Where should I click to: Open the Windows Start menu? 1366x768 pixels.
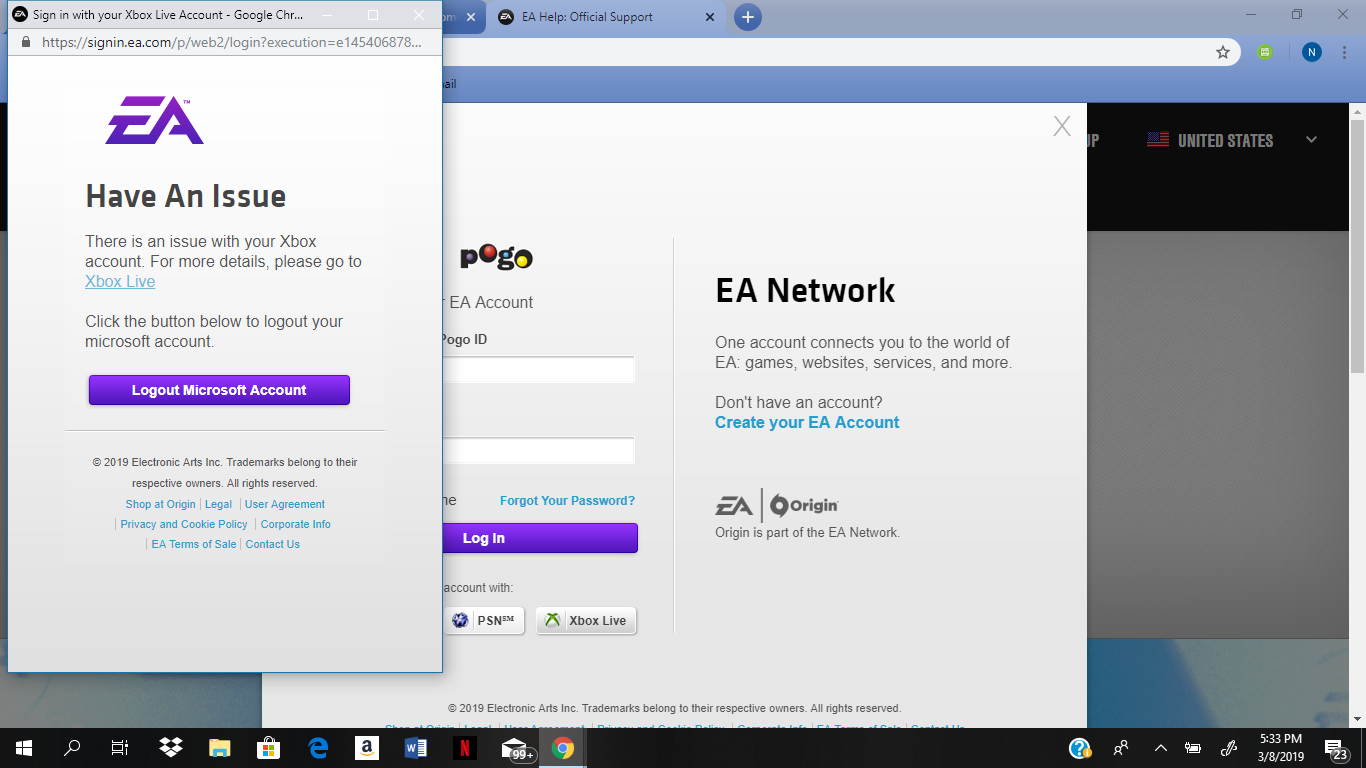[24, 748]
